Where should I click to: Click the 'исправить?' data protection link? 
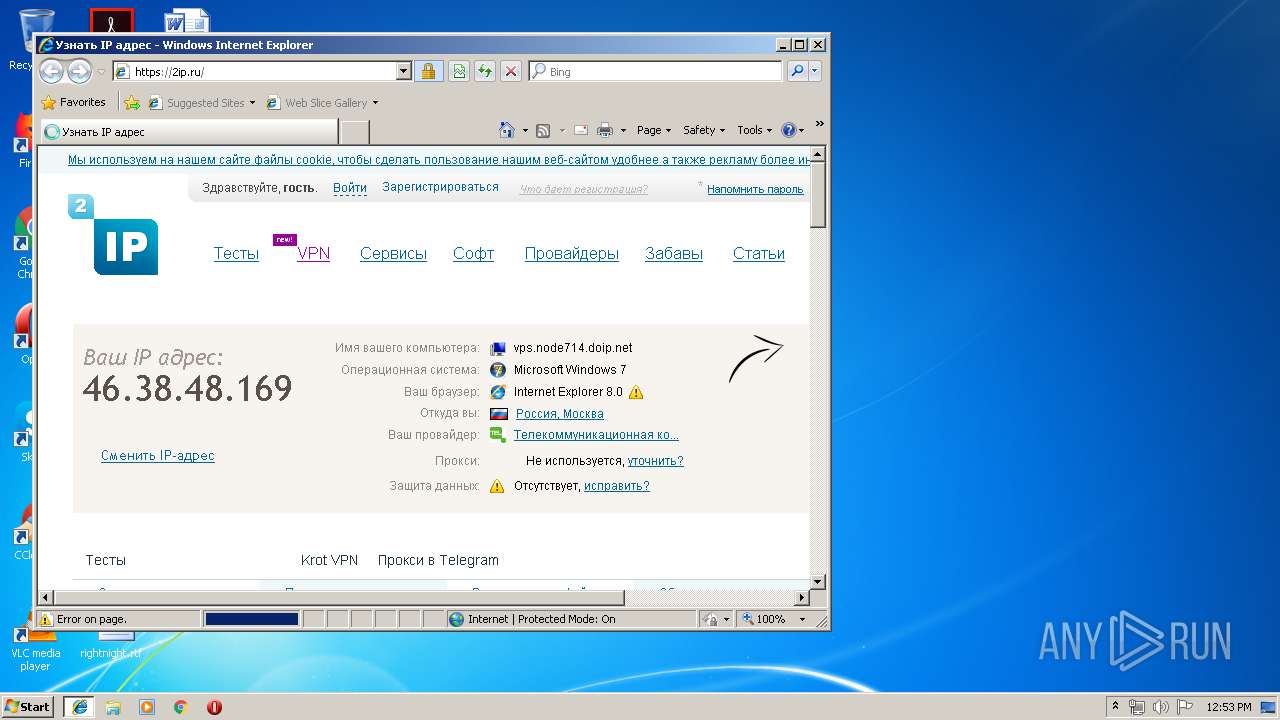(617, 486)
